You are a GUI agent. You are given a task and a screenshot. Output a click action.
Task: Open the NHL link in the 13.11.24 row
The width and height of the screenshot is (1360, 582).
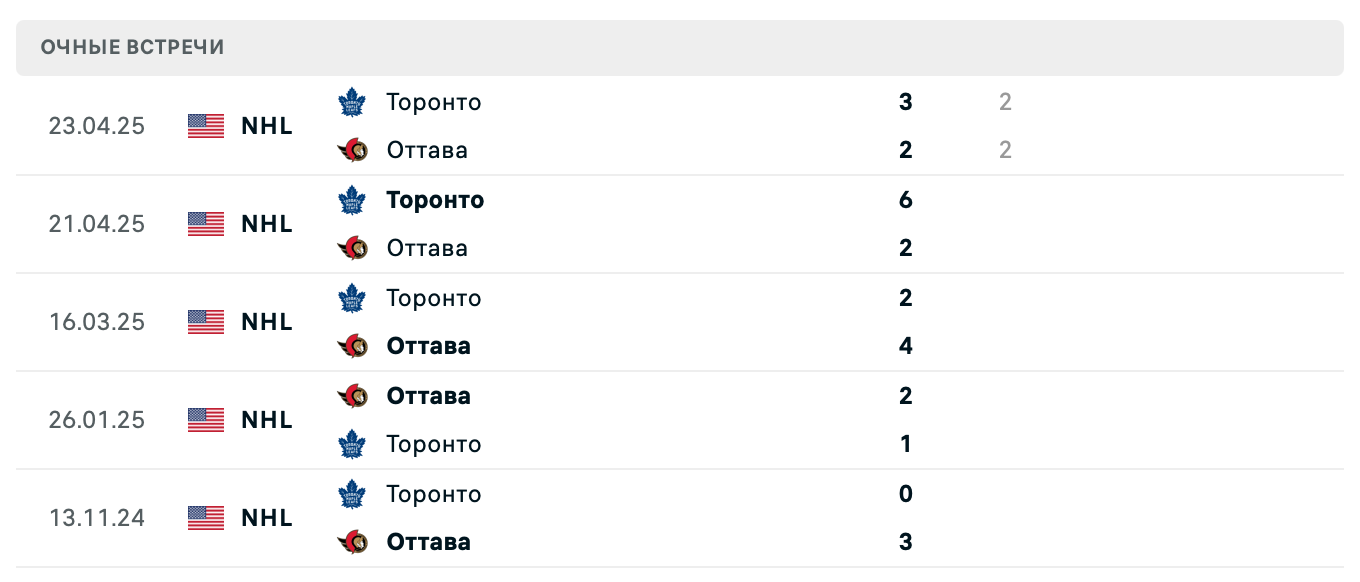pyautogui.click(x=265, y=517)
